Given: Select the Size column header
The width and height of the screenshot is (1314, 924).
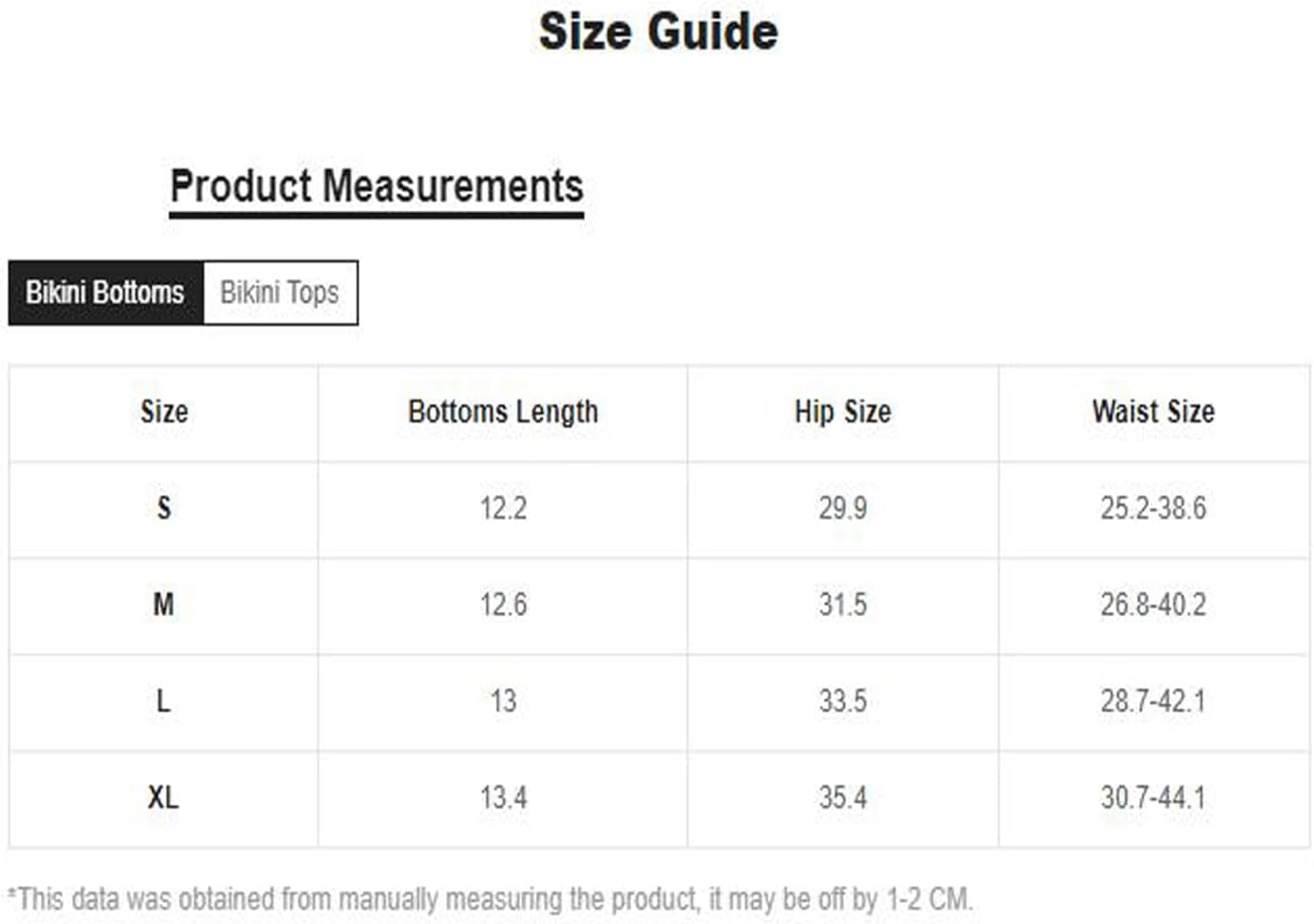Looking at the screenshot, I should (x=164, y=413).
